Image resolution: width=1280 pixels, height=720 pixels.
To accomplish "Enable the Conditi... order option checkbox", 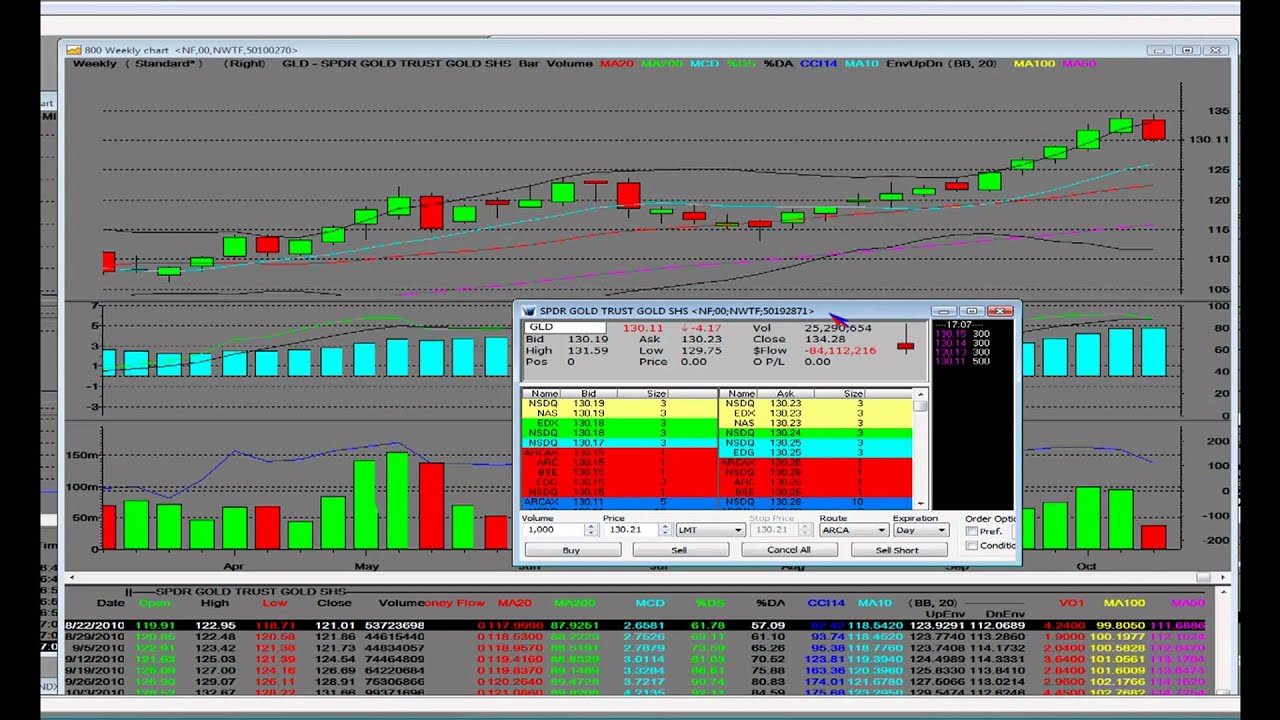I will (x=971, y=546).
